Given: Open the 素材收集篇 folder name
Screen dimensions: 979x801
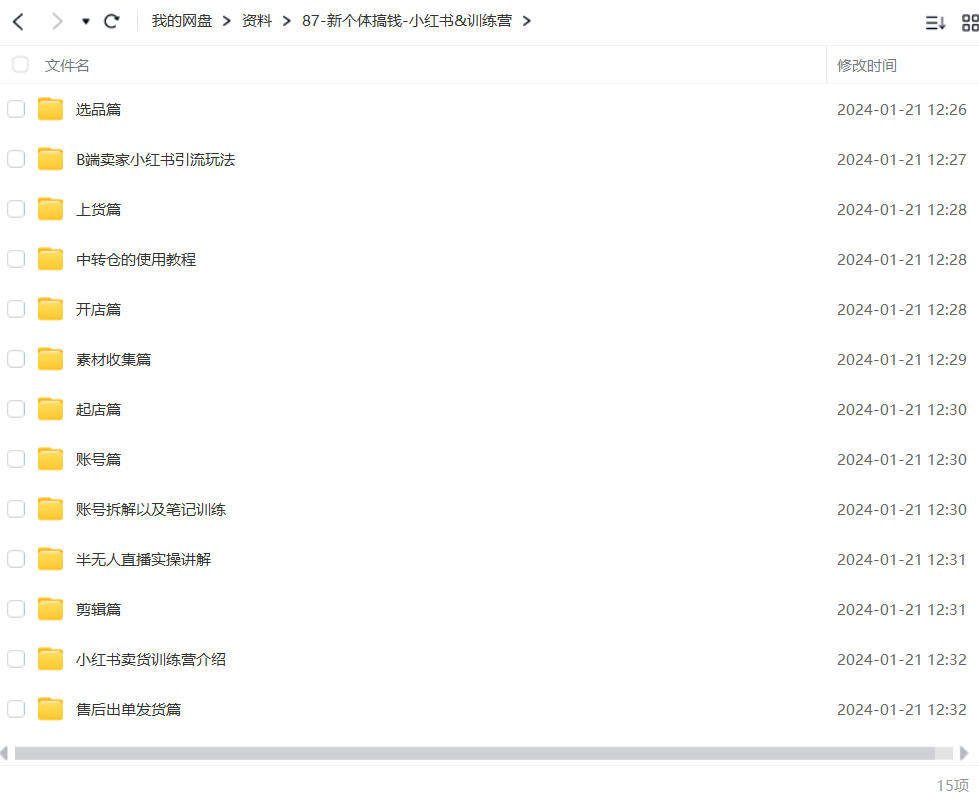Looking at the screenshot, I should point(113,360).
